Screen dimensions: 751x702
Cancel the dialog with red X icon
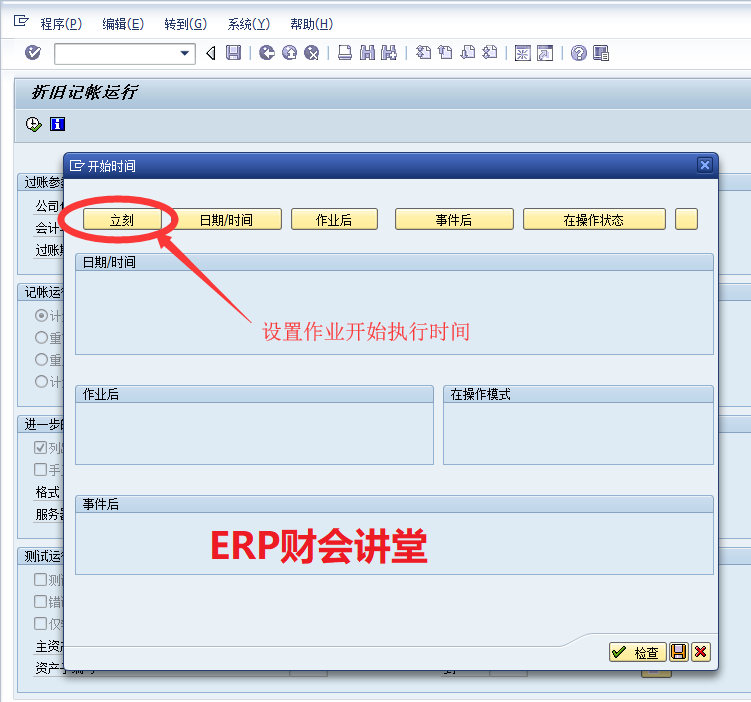(x=700, y=652)
